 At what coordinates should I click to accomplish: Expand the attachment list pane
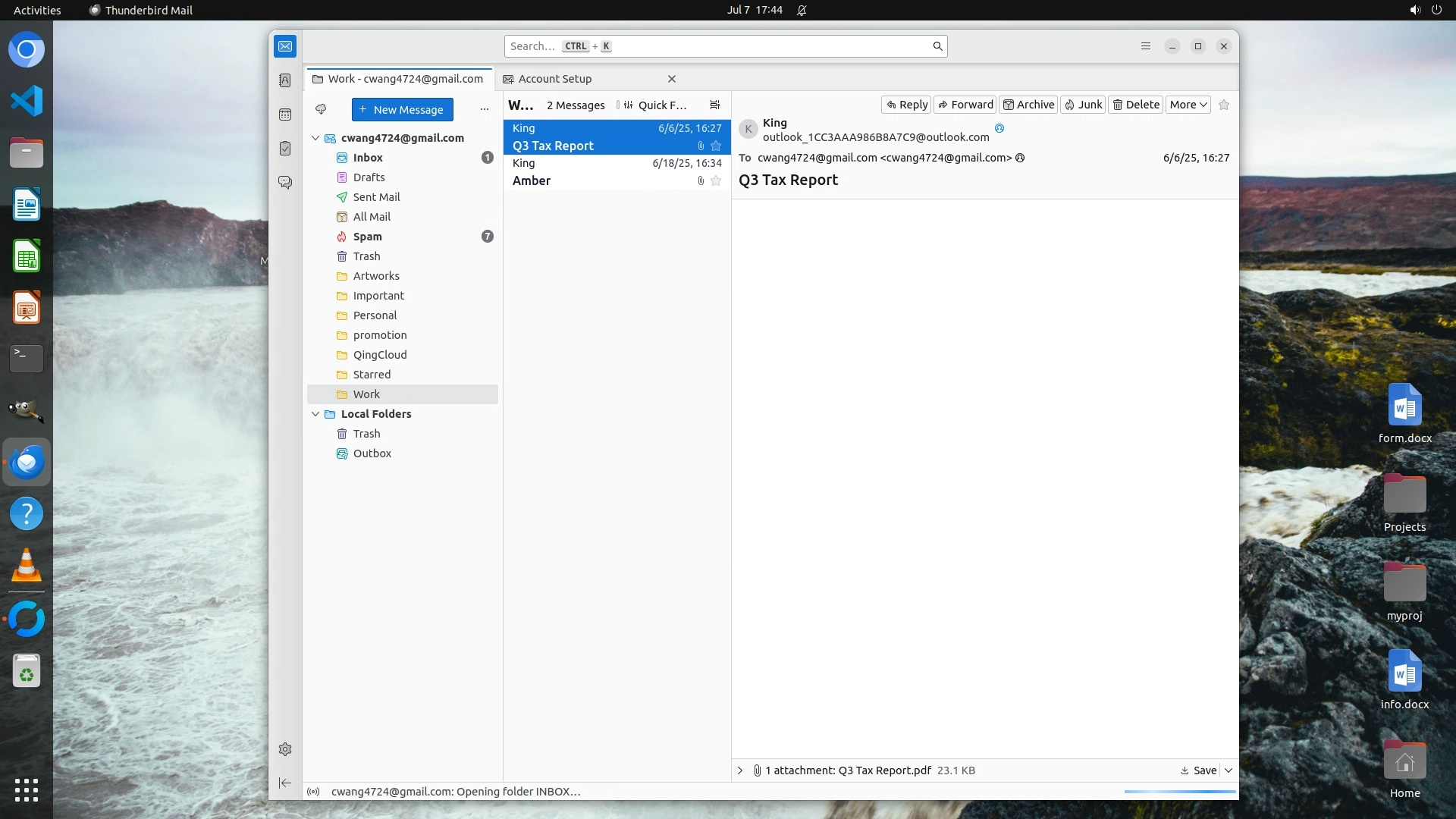point(740,770)
